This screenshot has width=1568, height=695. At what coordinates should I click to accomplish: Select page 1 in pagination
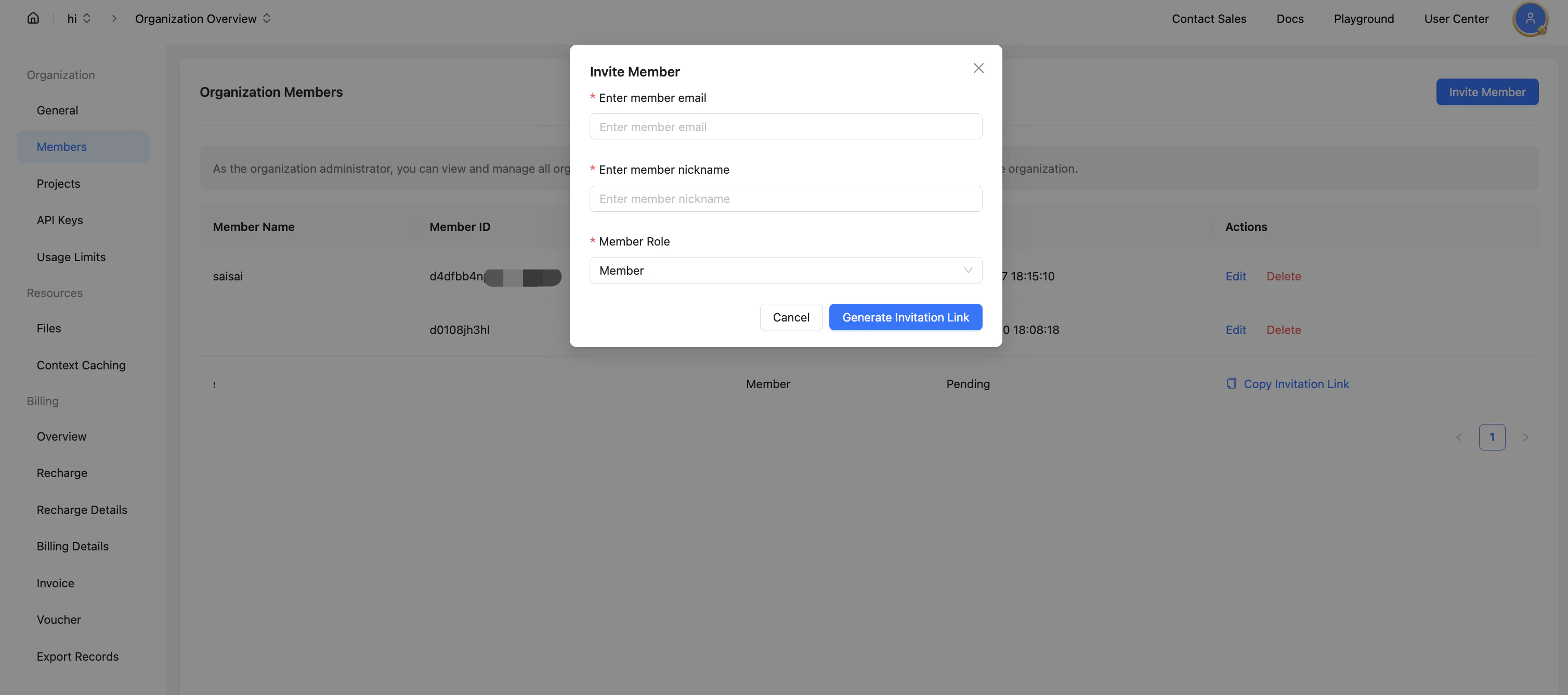point(1491,437)
